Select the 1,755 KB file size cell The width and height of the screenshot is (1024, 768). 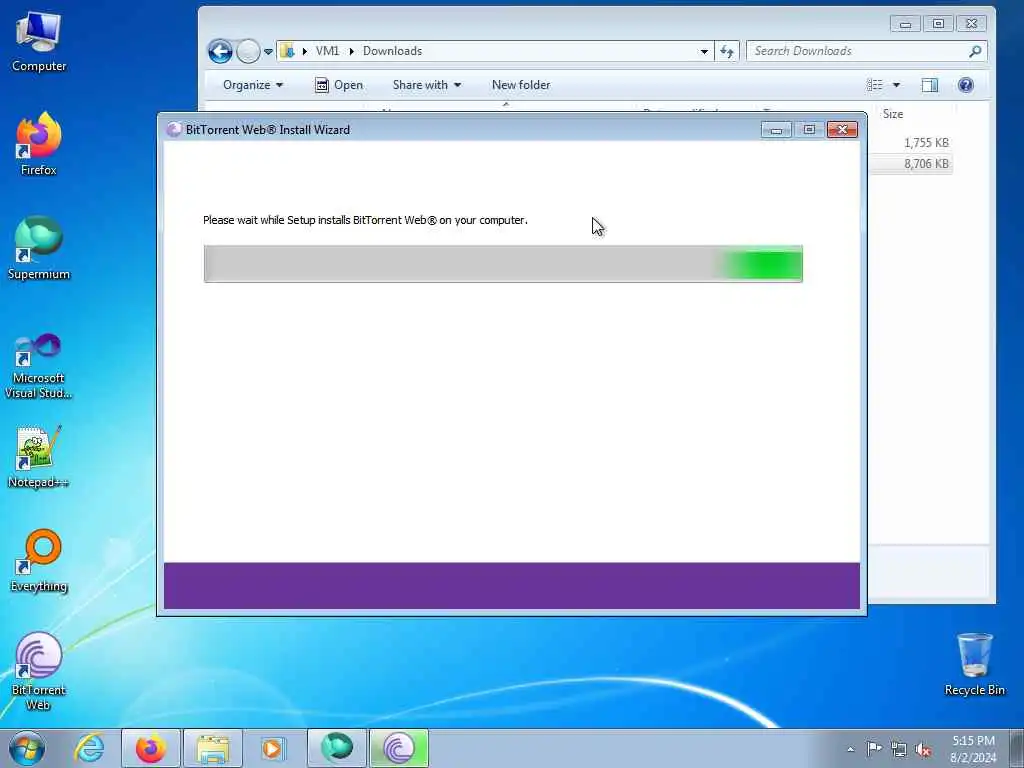926,142
